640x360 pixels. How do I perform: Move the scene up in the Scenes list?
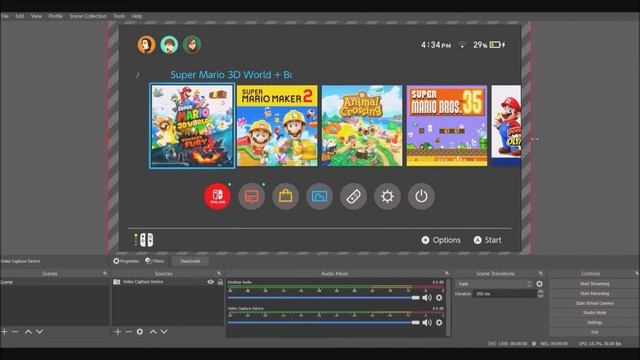pyautogui.click(x=28, y=332)
